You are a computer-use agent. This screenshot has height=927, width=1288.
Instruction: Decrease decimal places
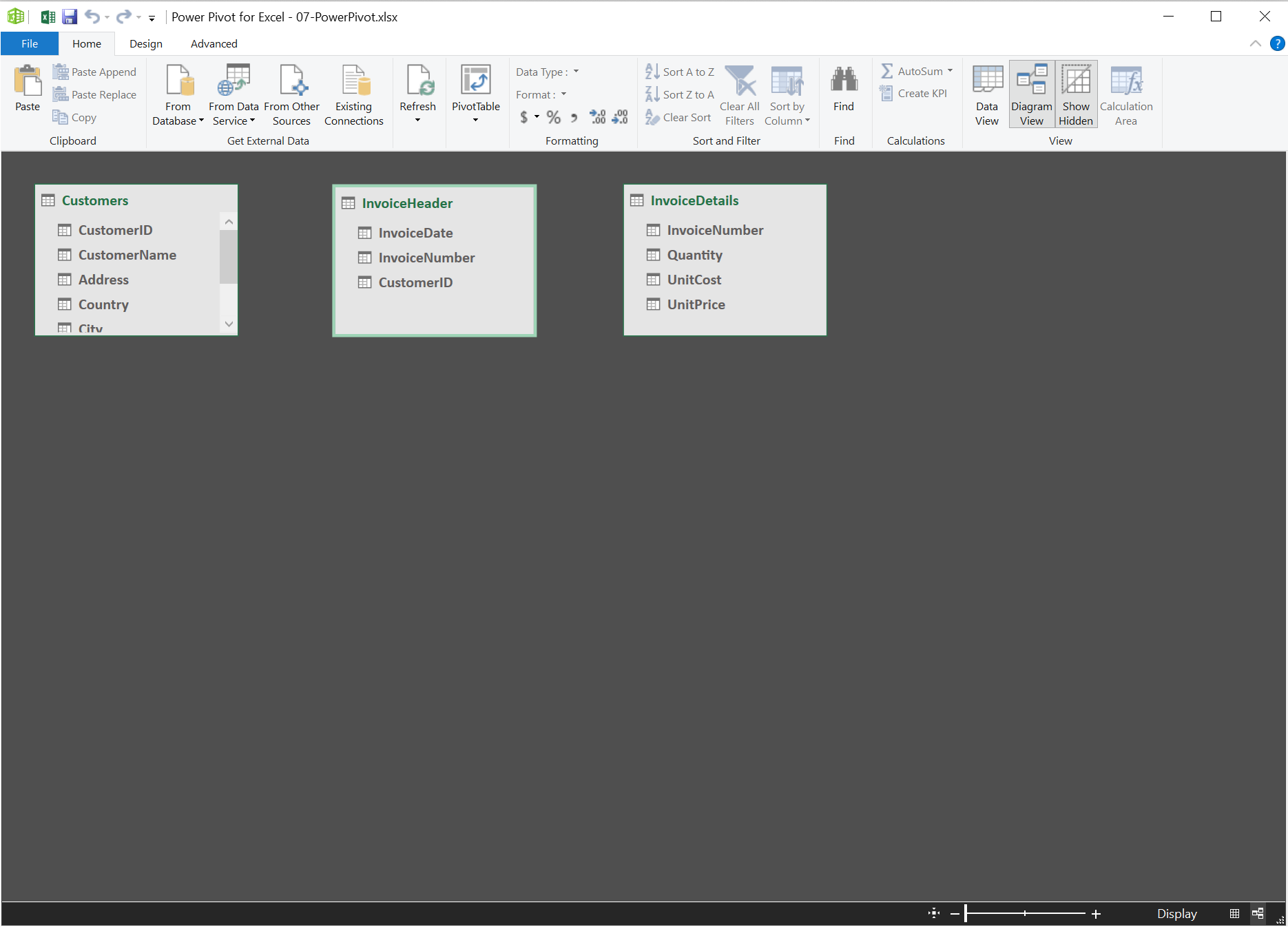pyautogui.click(x=620, y=117)
